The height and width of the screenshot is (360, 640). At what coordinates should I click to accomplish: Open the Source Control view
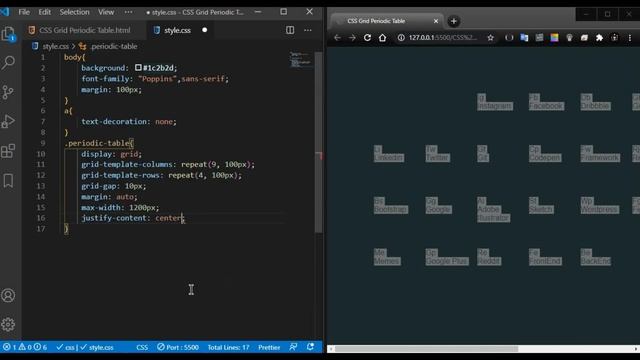pos(8,92)
